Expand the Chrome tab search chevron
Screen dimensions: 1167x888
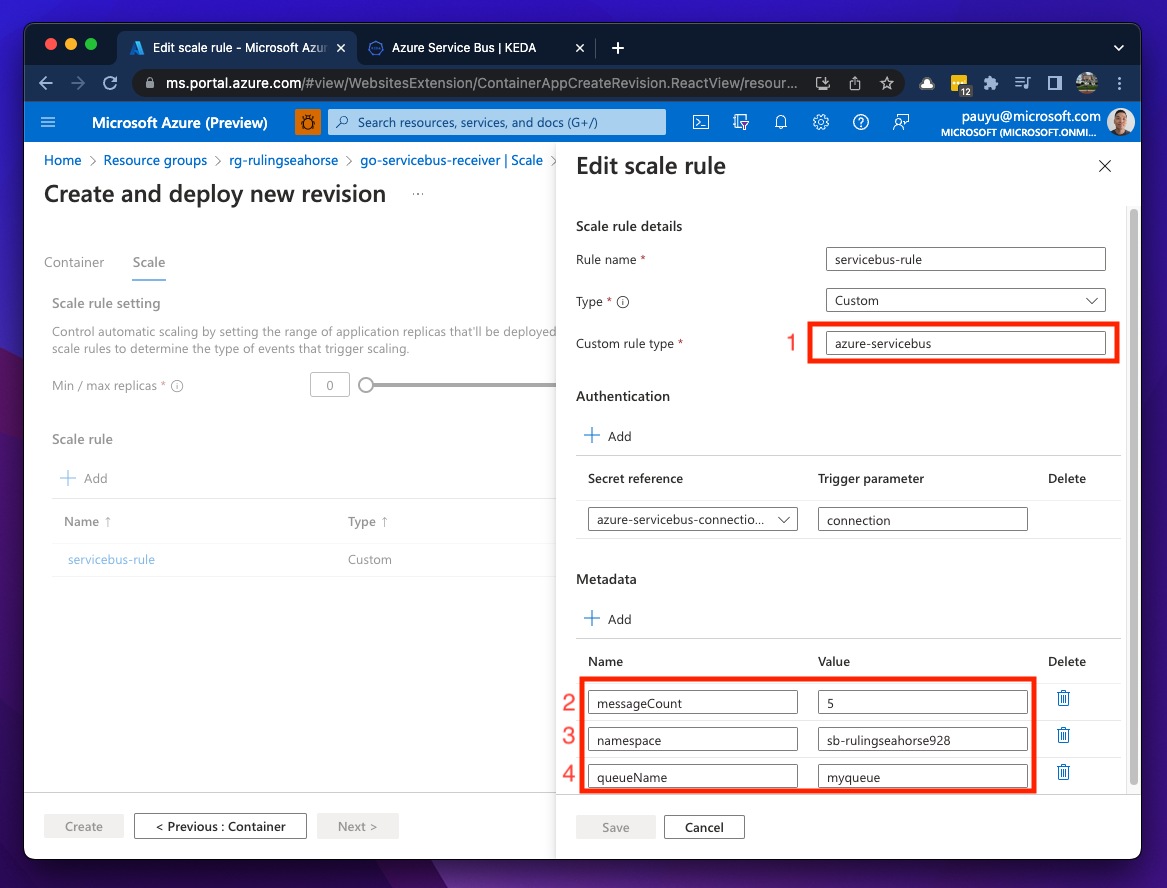(1118, 47)
